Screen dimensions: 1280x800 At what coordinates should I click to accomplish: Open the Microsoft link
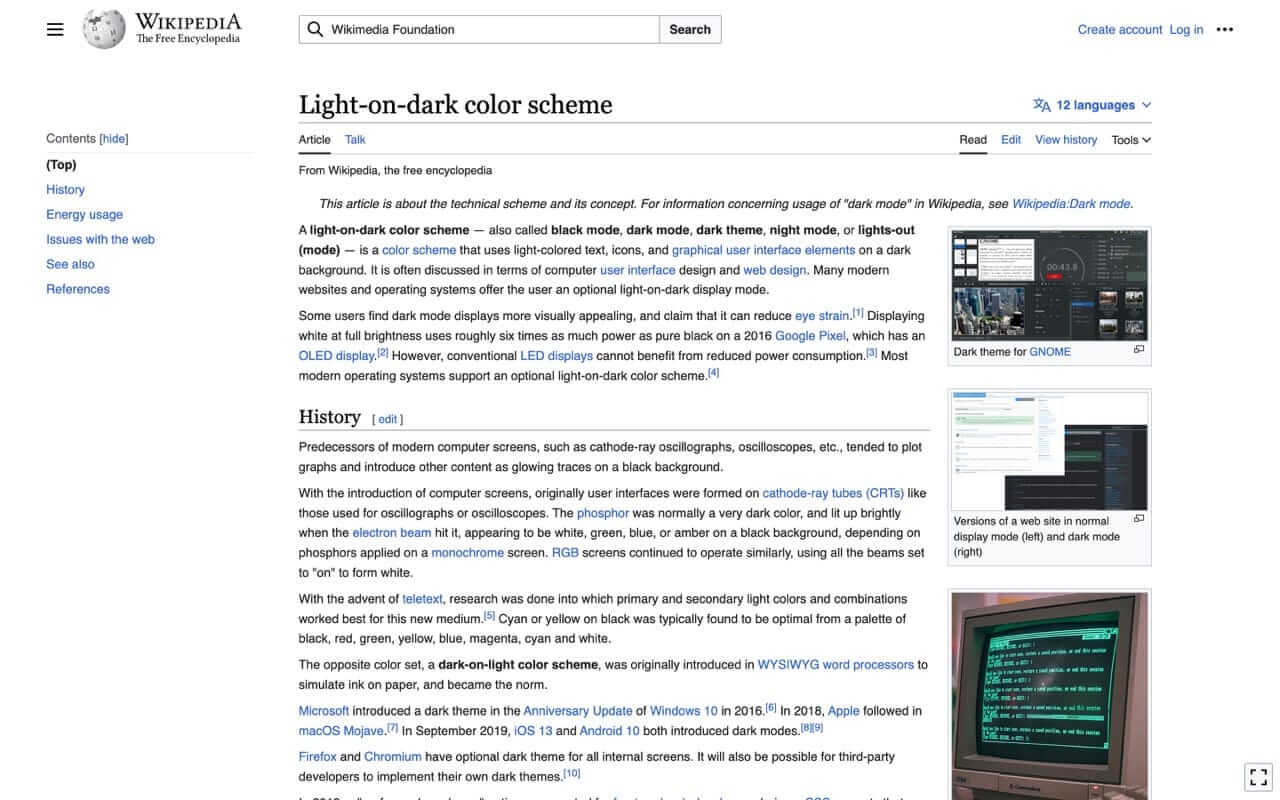coord(324,711)
